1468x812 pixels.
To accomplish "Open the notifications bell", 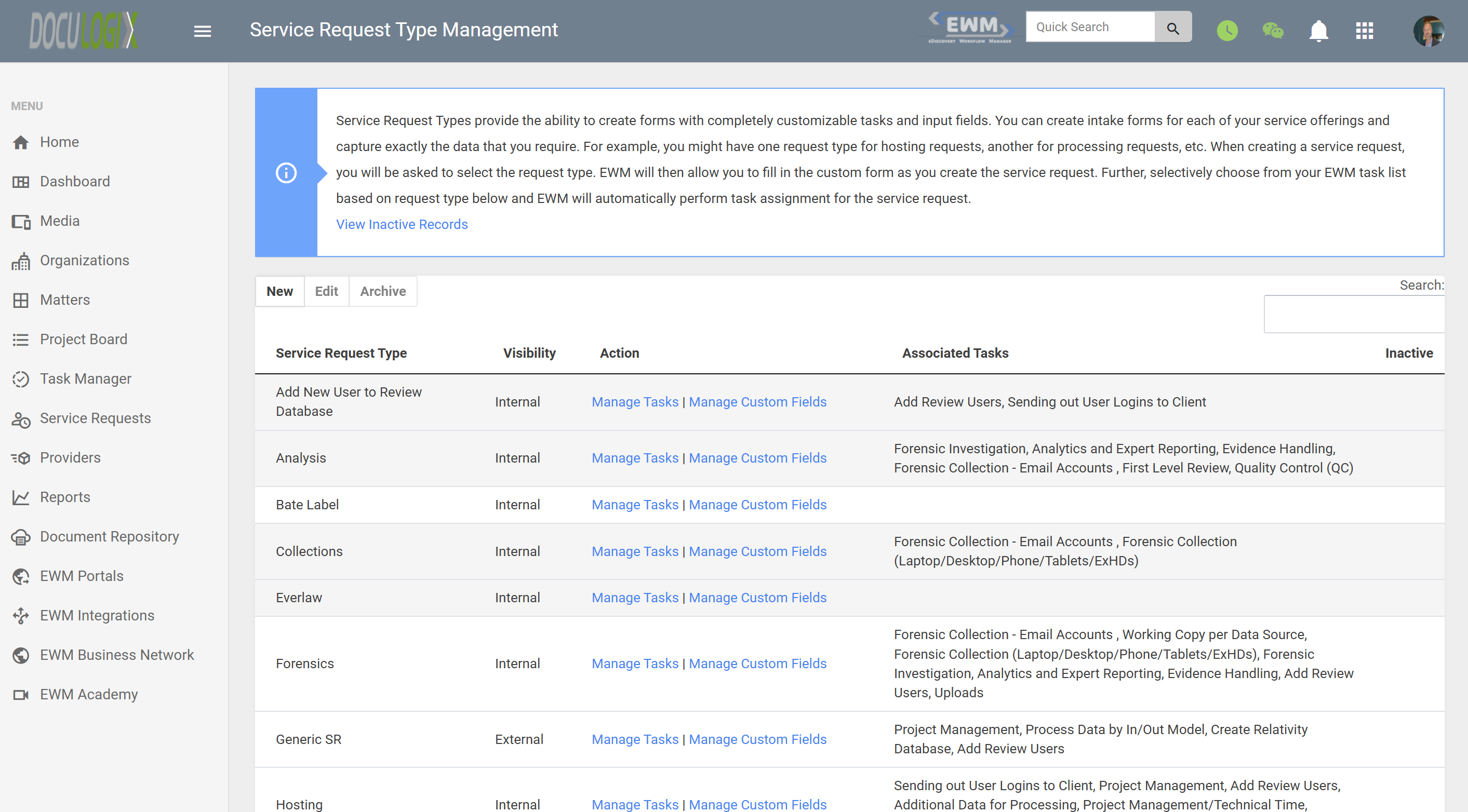I will point(1318,30).
